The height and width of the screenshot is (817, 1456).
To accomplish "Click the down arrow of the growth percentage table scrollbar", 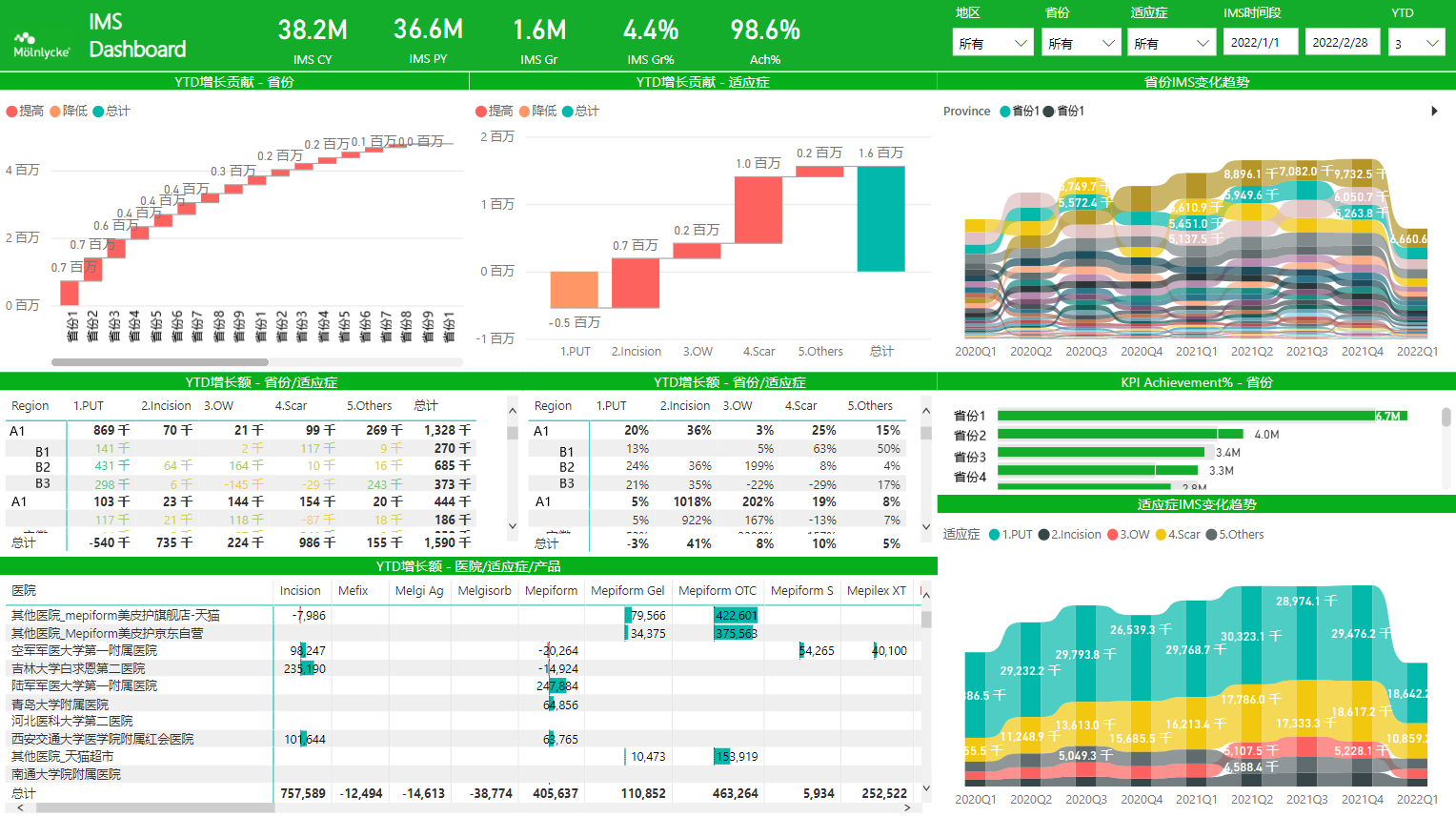I will click(926, 526).
